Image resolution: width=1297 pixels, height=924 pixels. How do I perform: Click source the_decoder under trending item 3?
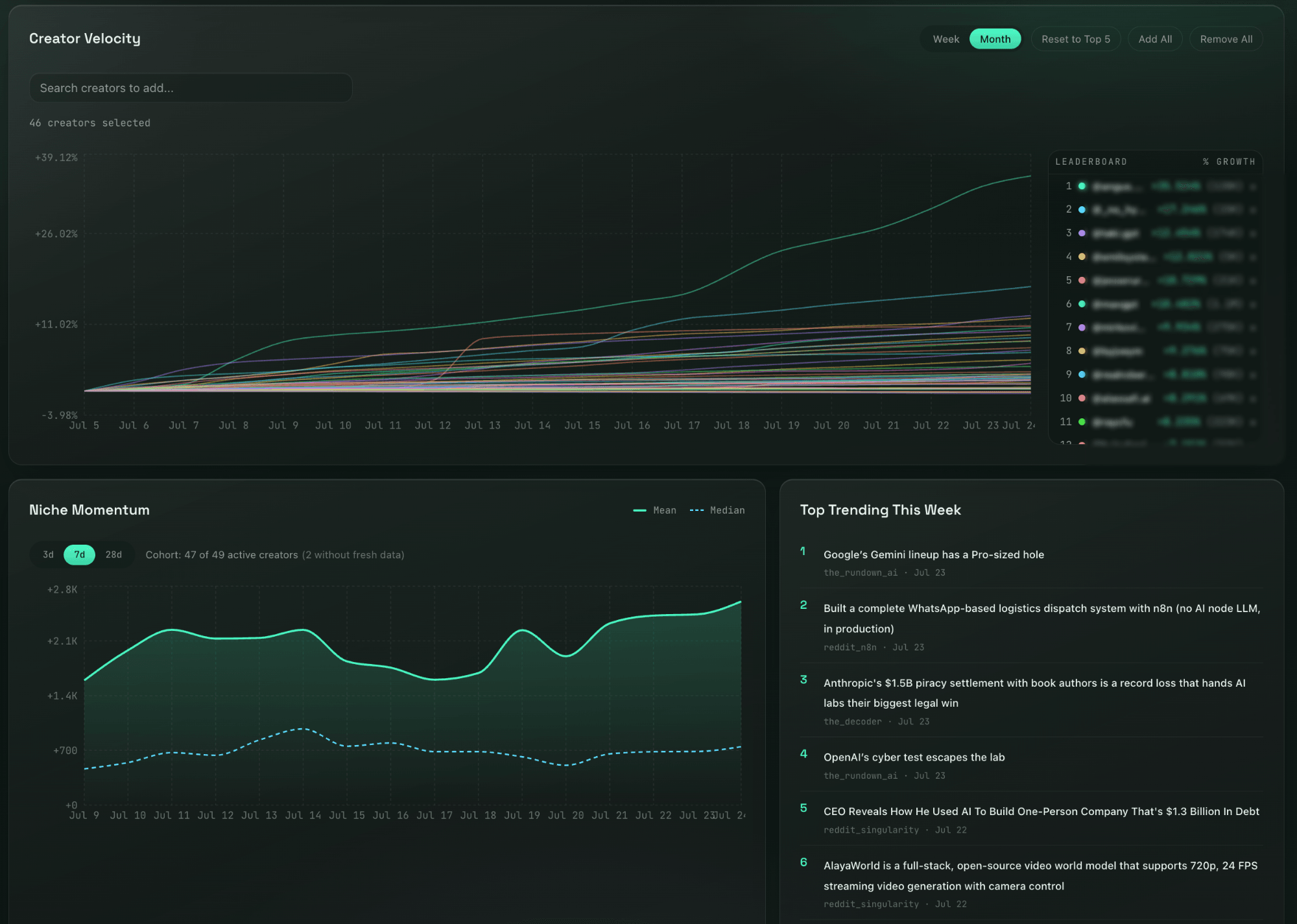coord(852,722)
